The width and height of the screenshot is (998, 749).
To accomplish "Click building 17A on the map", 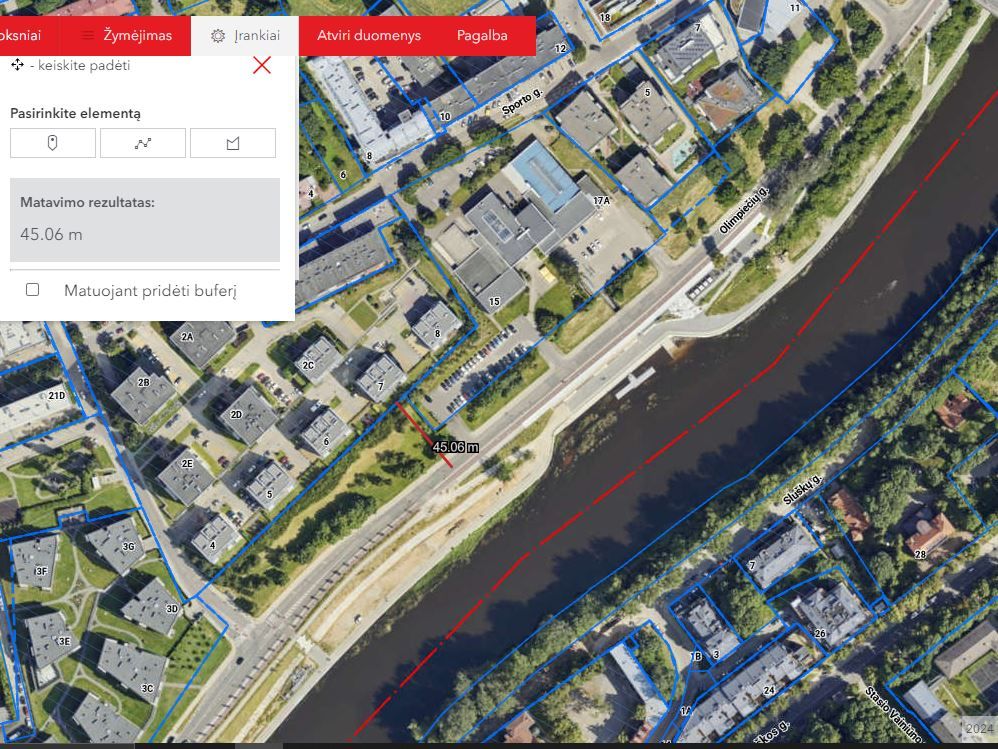I will click(601, 201).
